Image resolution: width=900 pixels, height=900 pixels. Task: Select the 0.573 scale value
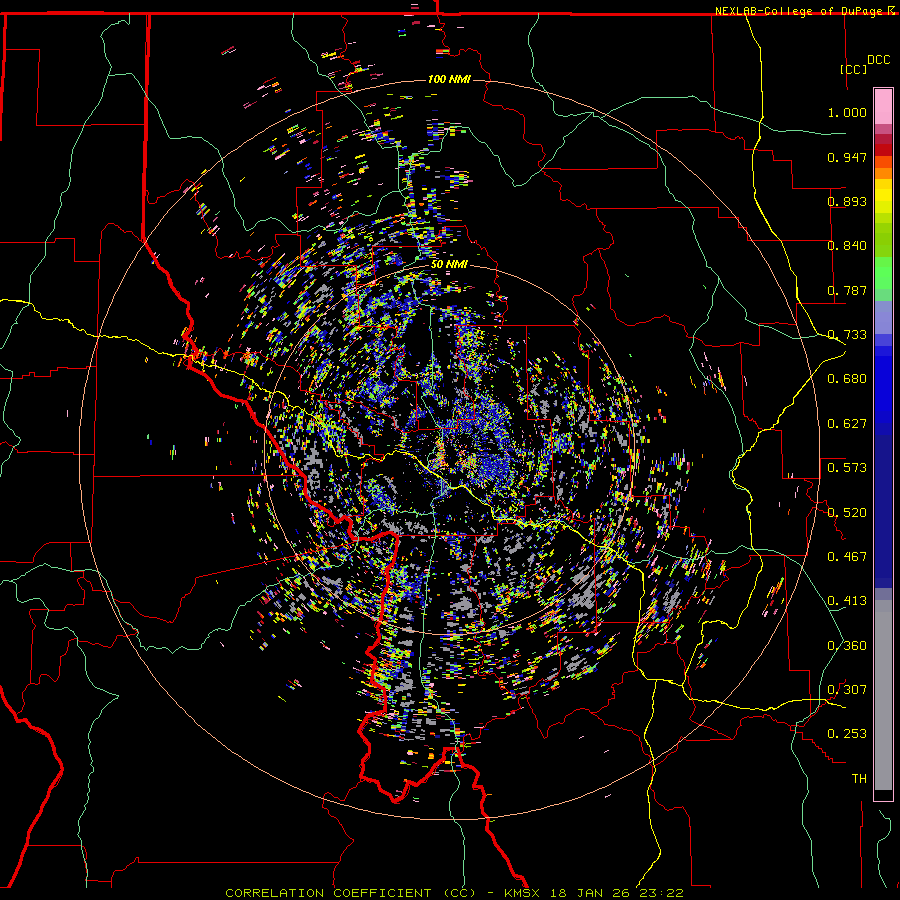click(847, 468)
